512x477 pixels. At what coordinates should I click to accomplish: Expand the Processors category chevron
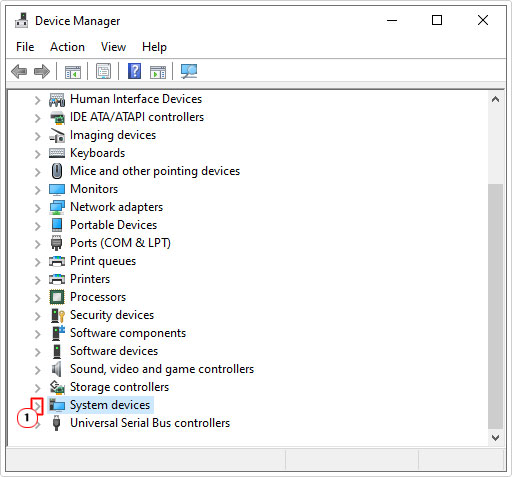[x=37, y=298]
